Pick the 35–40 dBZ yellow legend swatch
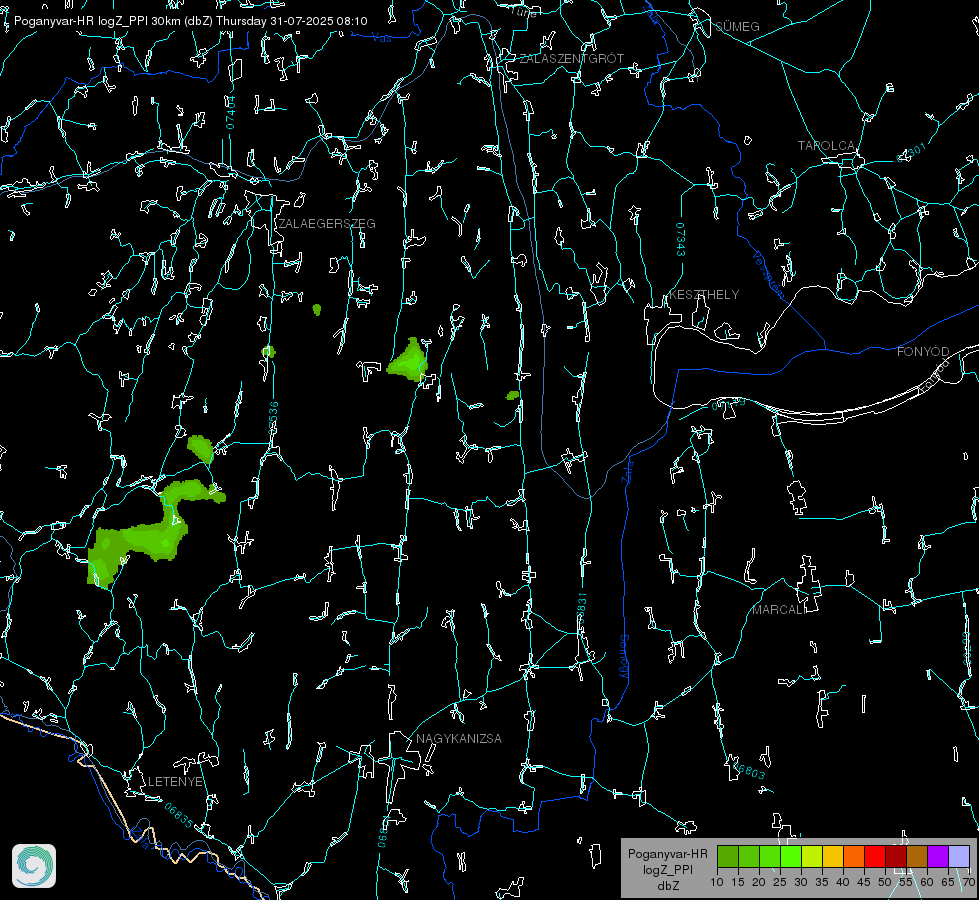The height and width of the screenshot is (900, 979). (833, 856)
